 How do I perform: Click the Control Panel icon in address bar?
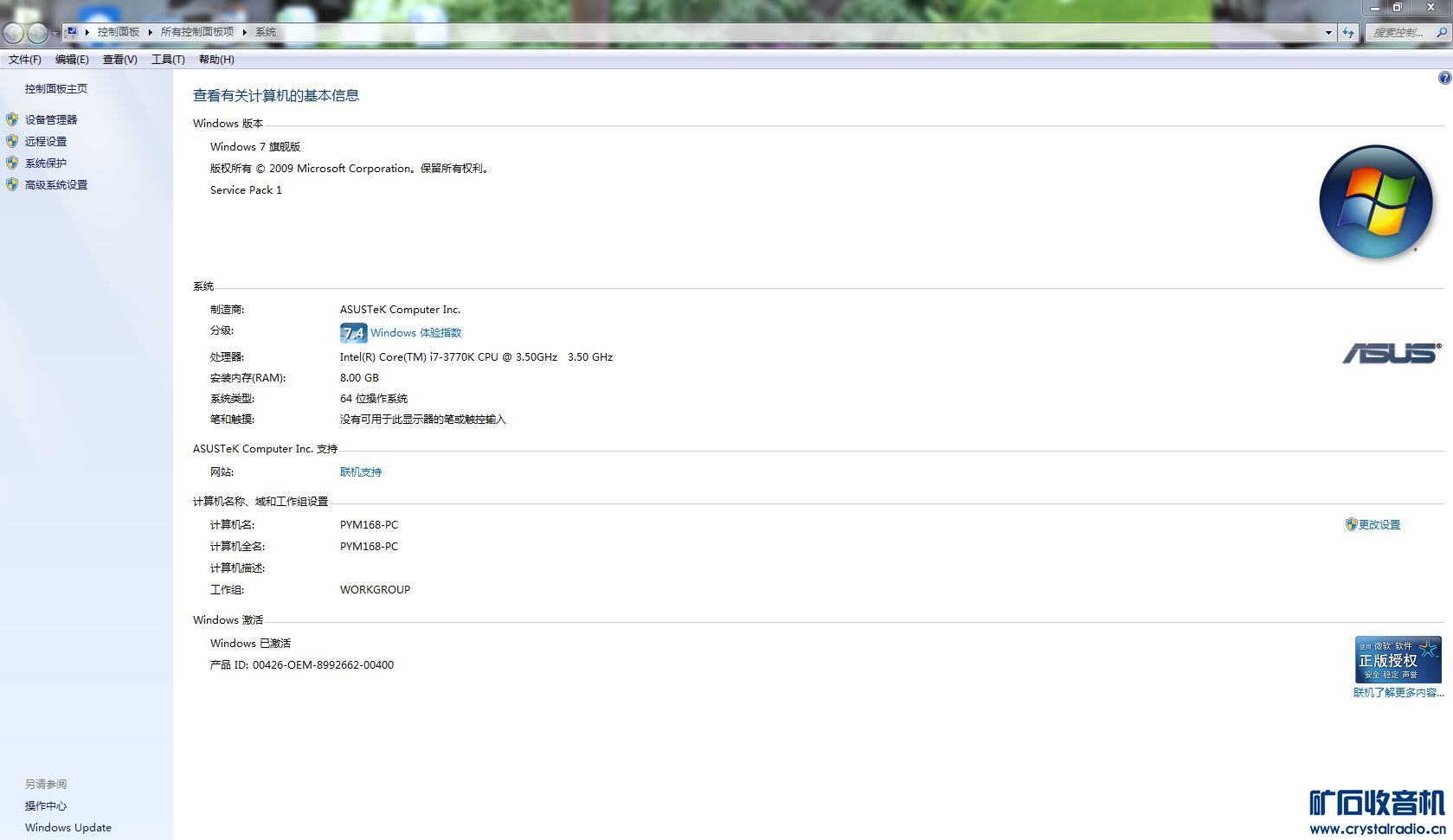(x=73, y=32)
